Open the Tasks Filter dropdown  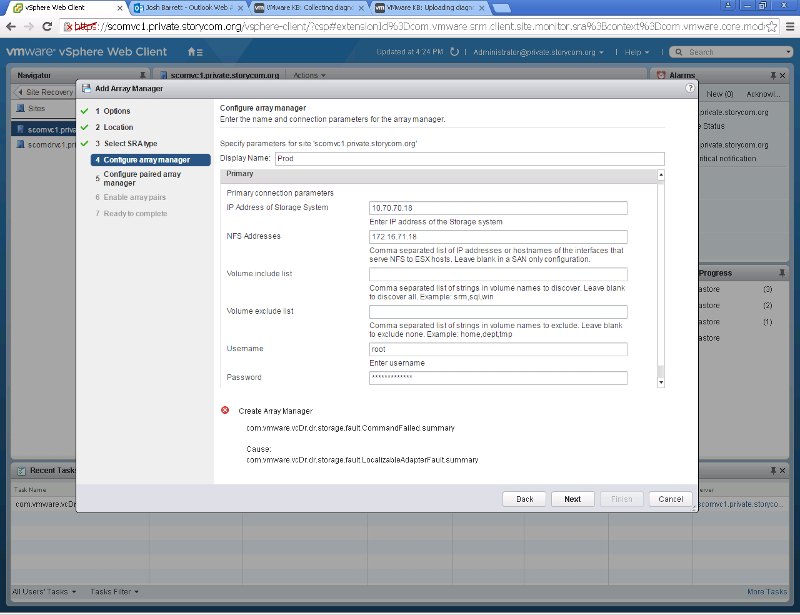point(115,592)
